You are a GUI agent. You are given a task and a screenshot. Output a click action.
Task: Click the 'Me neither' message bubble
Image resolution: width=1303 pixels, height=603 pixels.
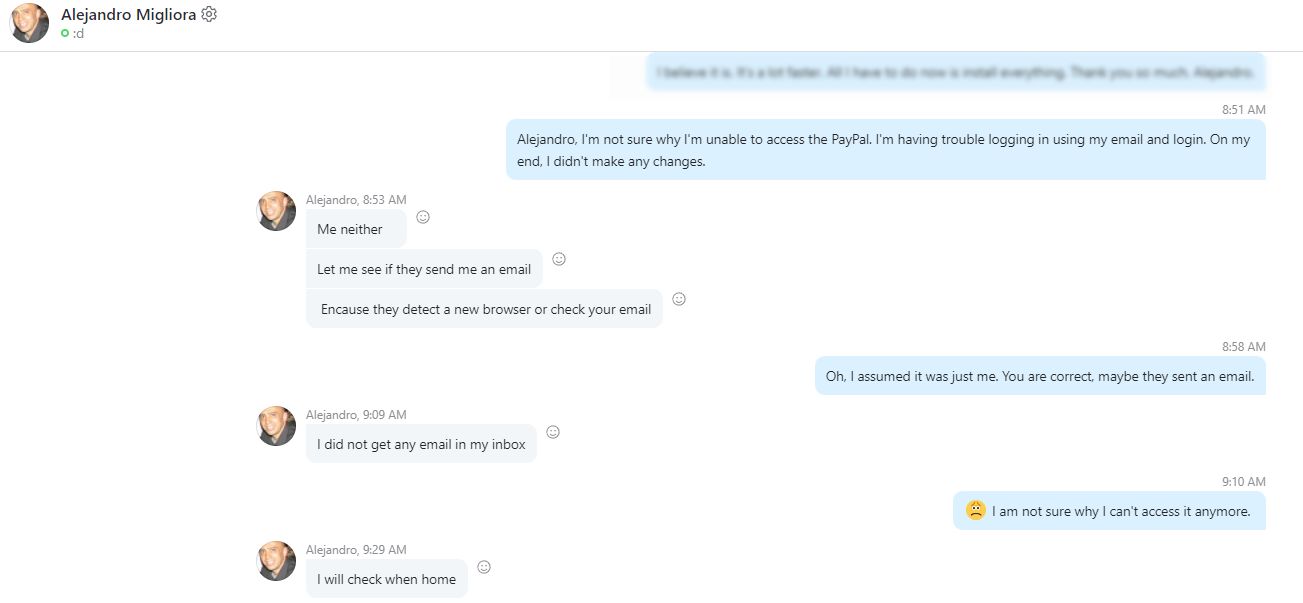click(x=351, y=229)
